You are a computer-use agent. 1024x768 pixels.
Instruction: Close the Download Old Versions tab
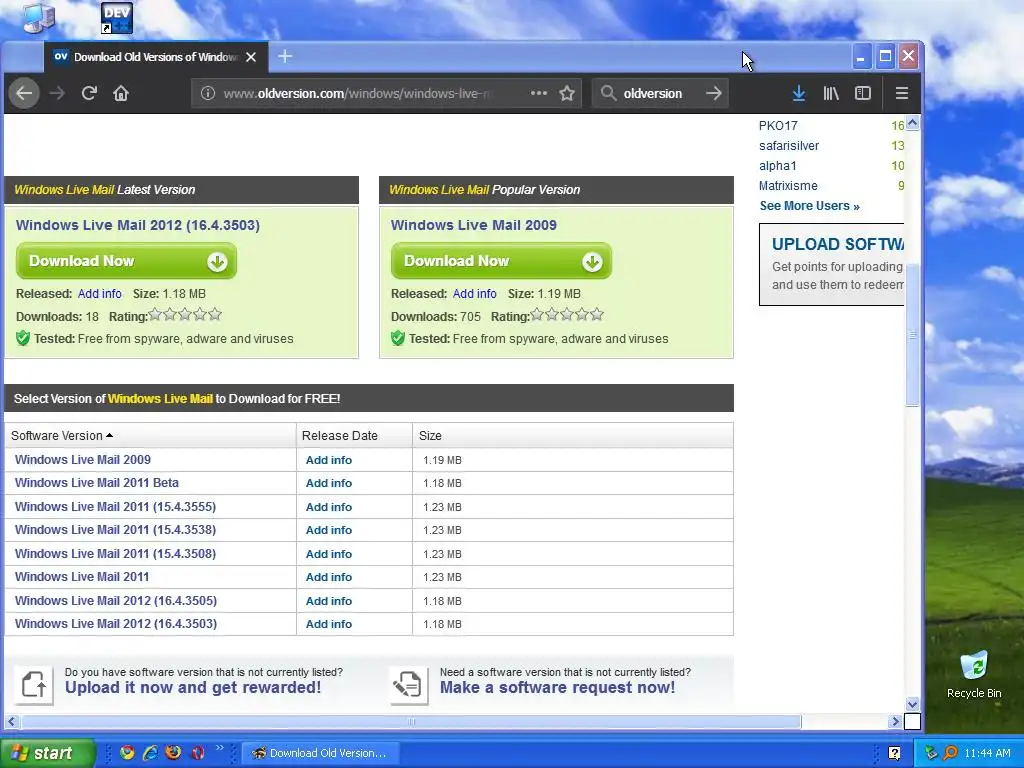click(251, 57)
